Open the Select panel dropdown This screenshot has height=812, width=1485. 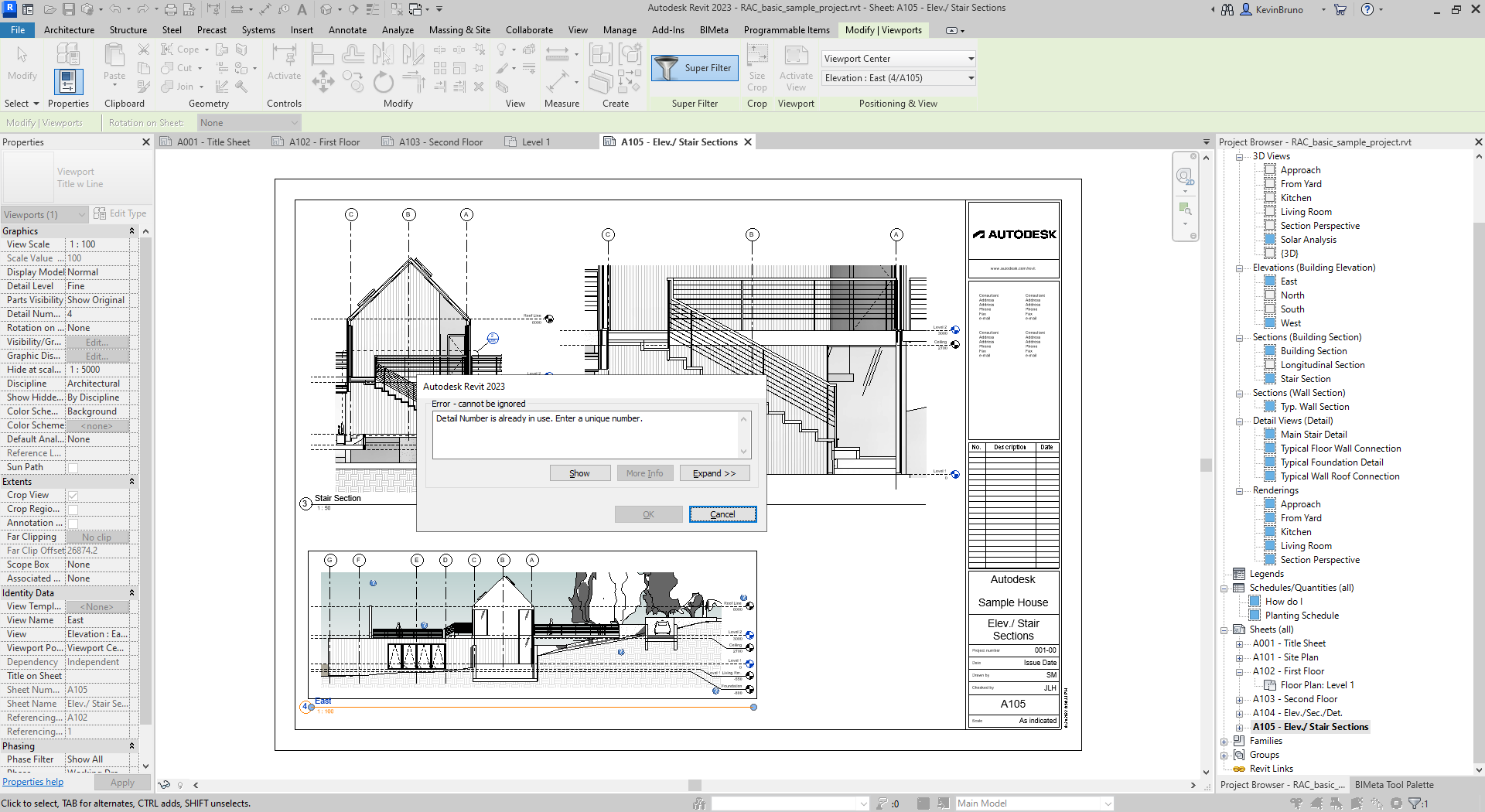pyautogui.click(x=22, y=104)
